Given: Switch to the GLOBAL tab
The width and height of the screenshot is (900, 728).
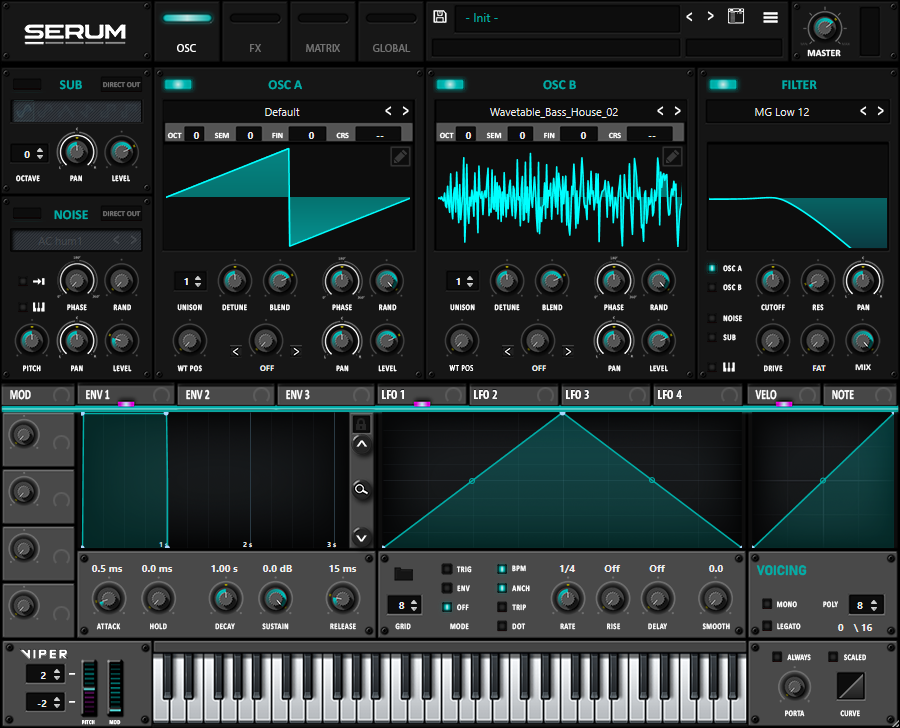Looking at the screenshot, I should coord(391,32).
